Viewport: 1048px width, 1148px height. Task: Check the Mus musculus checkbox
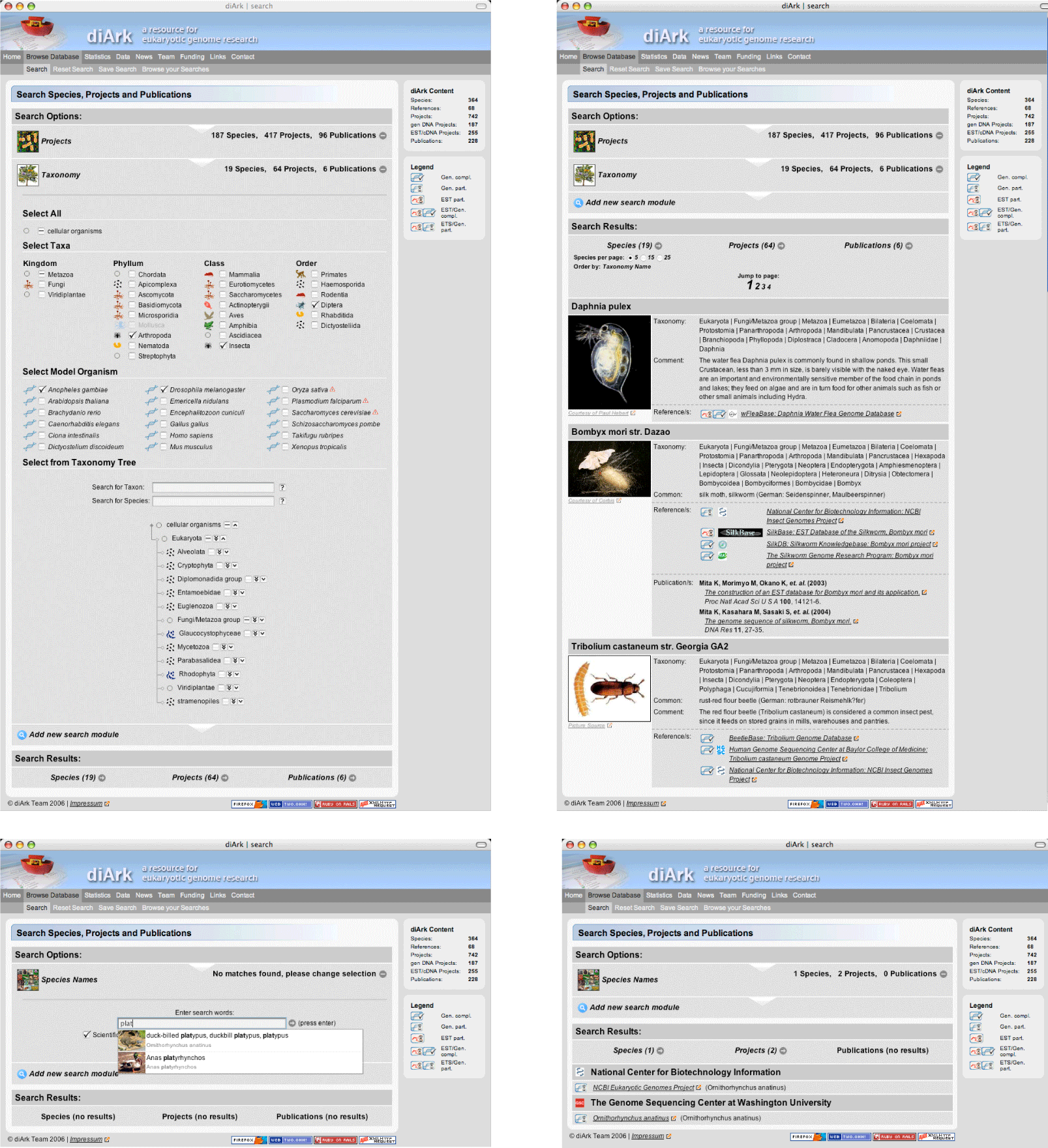164,447
